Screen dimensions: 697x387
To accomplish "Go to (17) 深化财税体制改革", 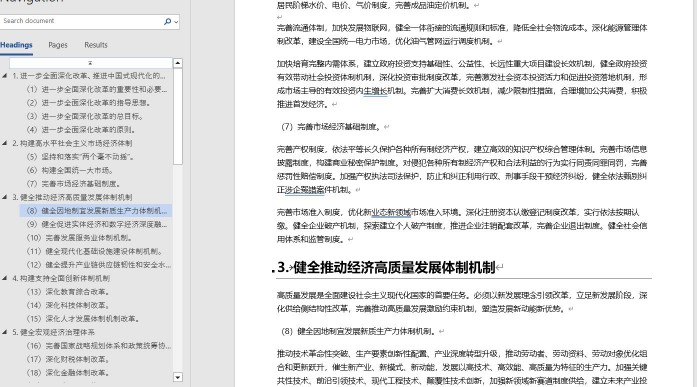I will [x=68, y=359].
